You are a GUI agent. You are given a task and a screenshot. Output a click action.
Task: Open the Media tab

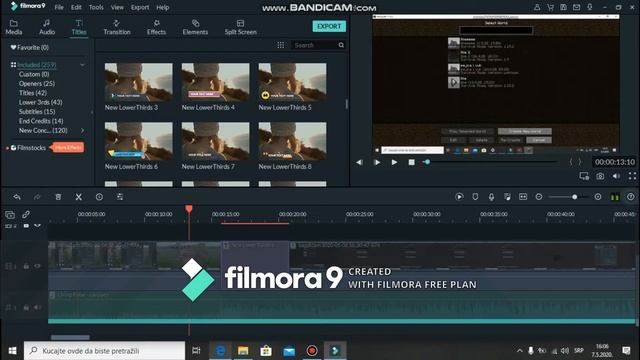[14, 27]
